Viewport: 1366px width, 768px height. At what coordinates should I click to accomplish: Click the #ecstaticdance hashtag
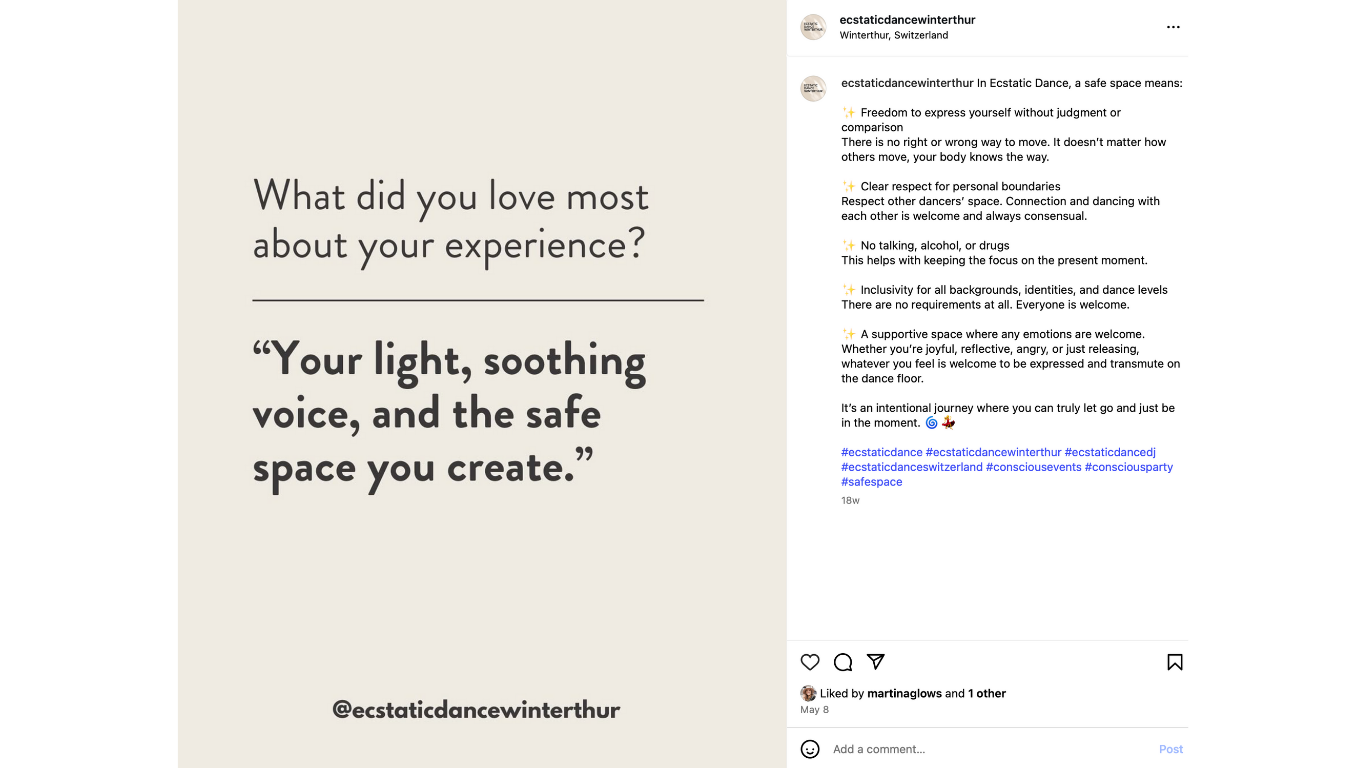pyautogui.click(x=881, y=452)
